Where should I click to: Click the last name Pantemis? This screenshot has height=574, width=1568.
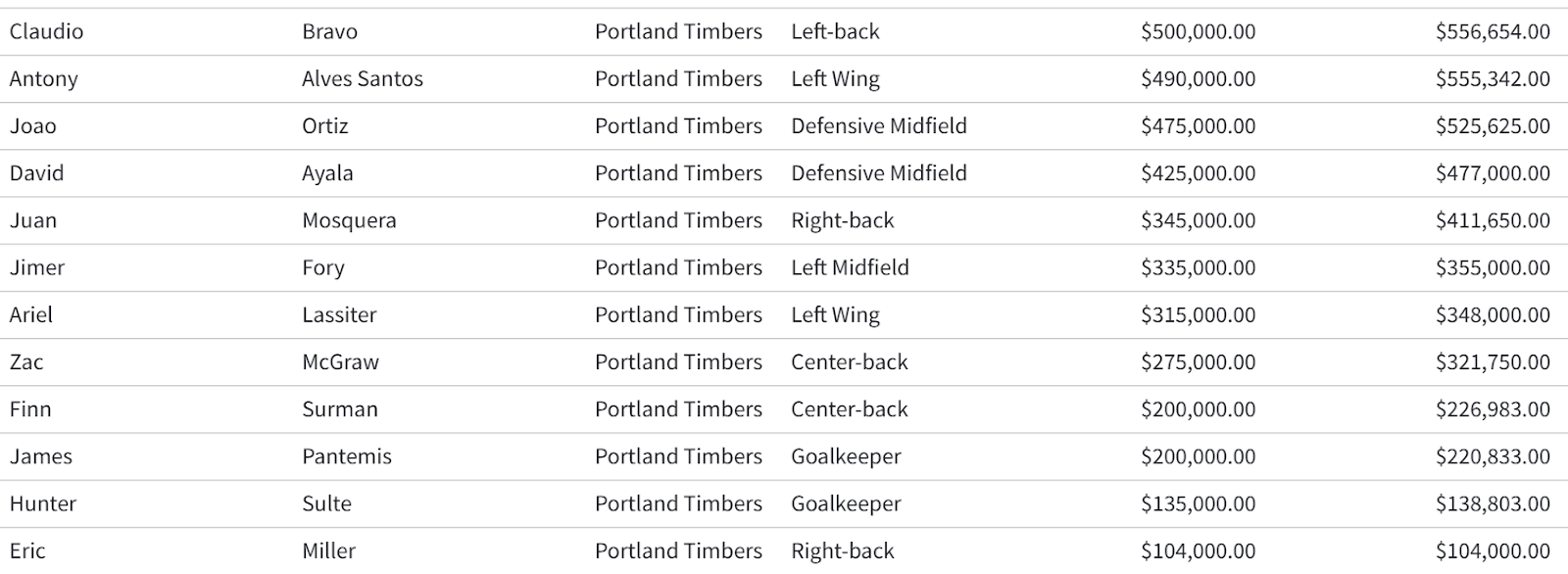coord(346,456)
